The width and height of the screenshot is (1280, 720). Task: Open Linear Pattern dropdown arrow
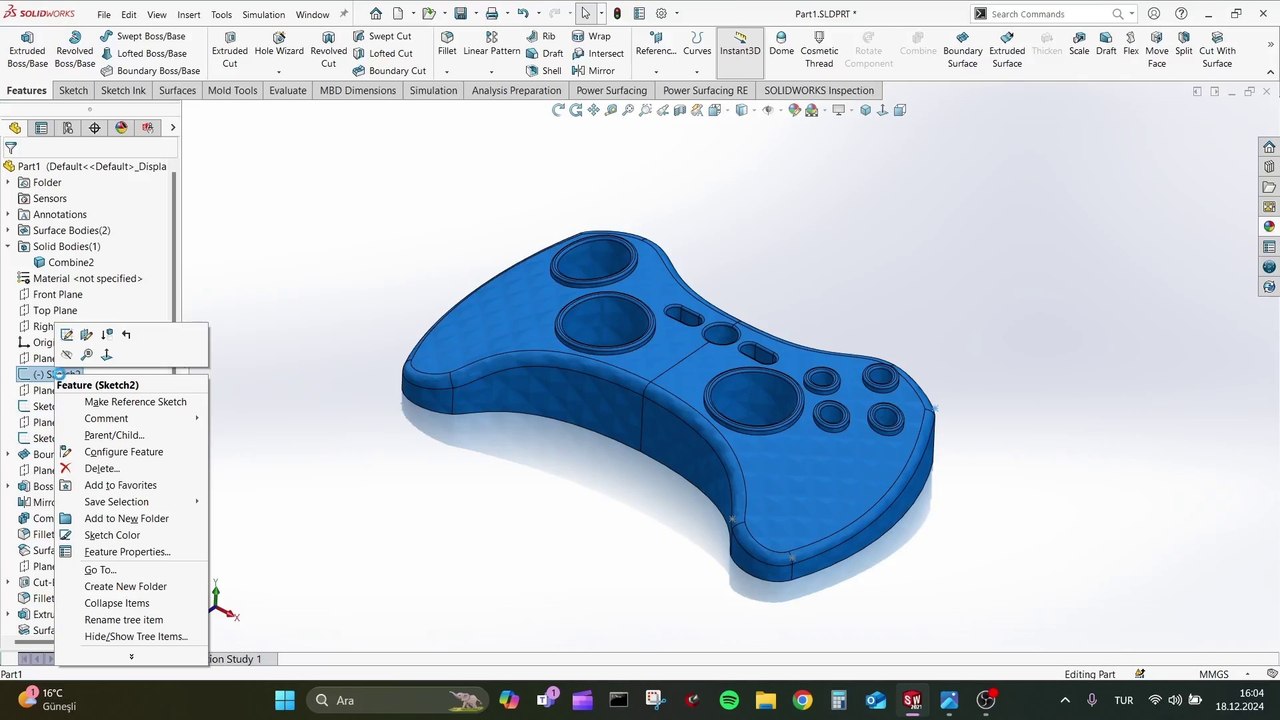(491, 72)
